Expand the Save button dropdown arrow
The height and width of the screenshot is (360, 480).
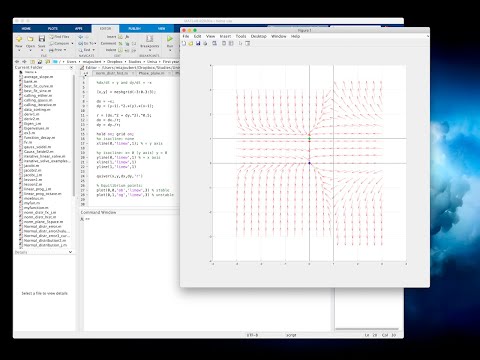(42, 51)
